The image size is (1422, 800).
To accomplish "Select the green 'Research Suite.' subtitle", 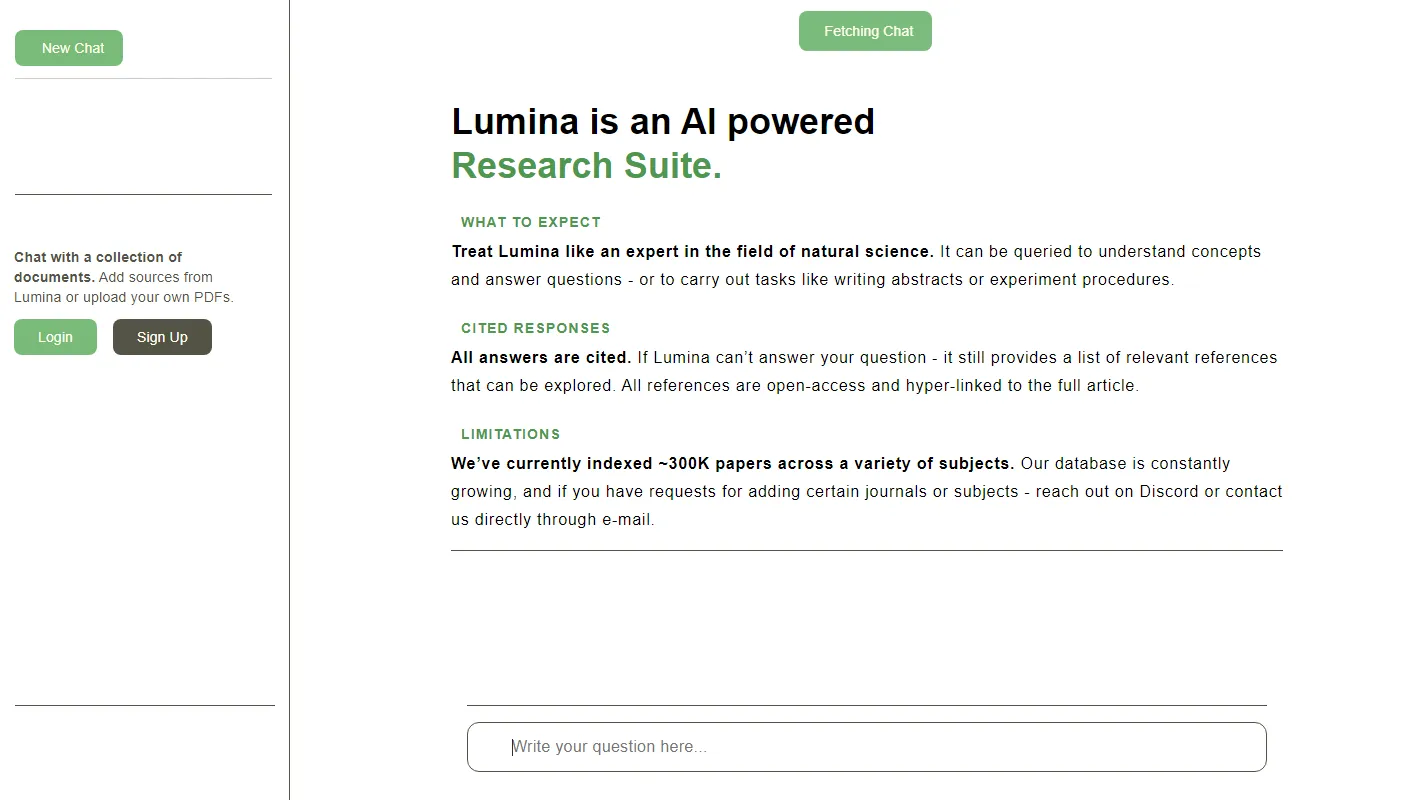I will point(586,165).
